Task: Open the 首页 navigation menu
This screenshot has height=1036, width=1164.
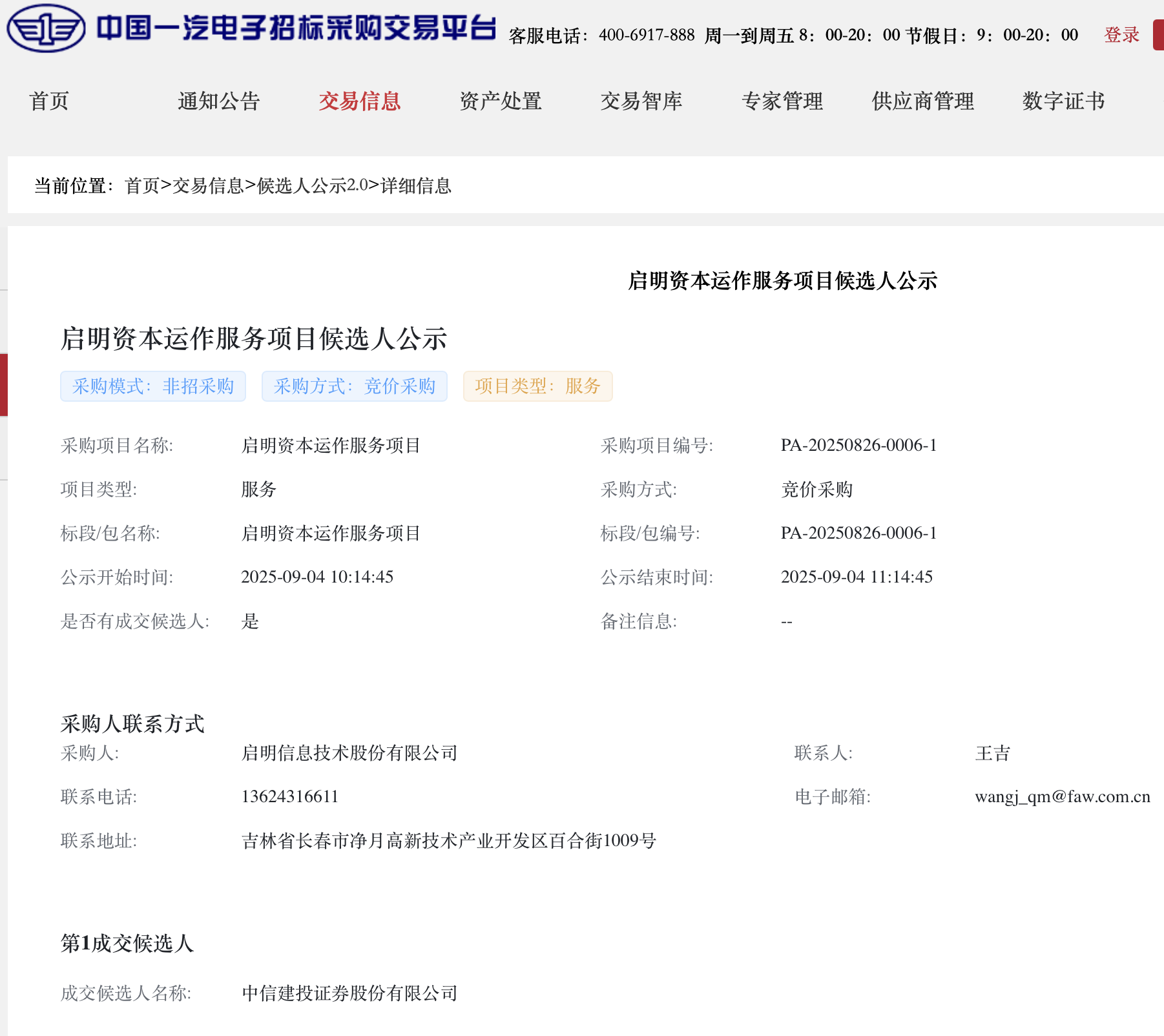Action: point(49,101)
